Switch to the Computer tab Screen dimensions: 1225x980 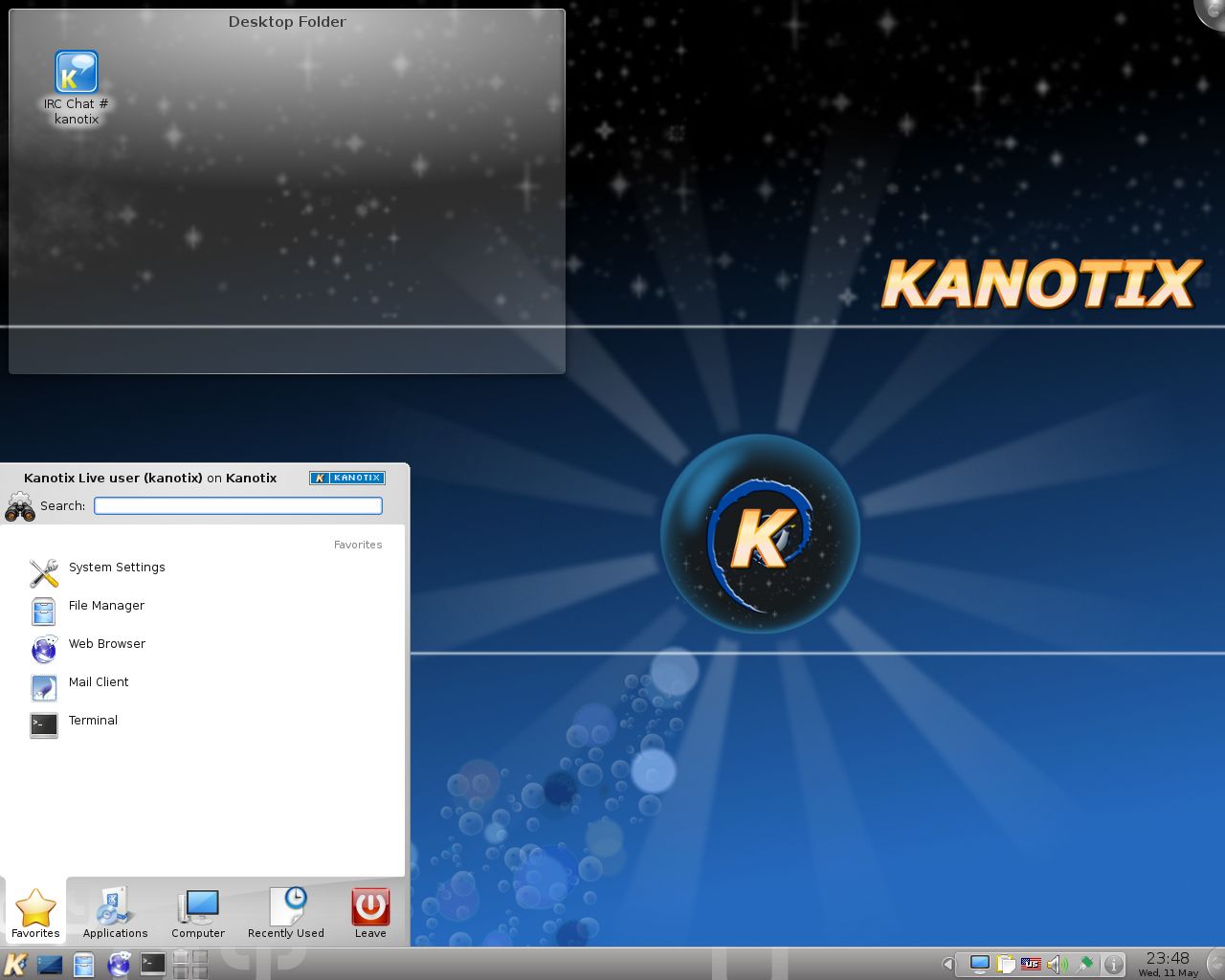(198, 913)
